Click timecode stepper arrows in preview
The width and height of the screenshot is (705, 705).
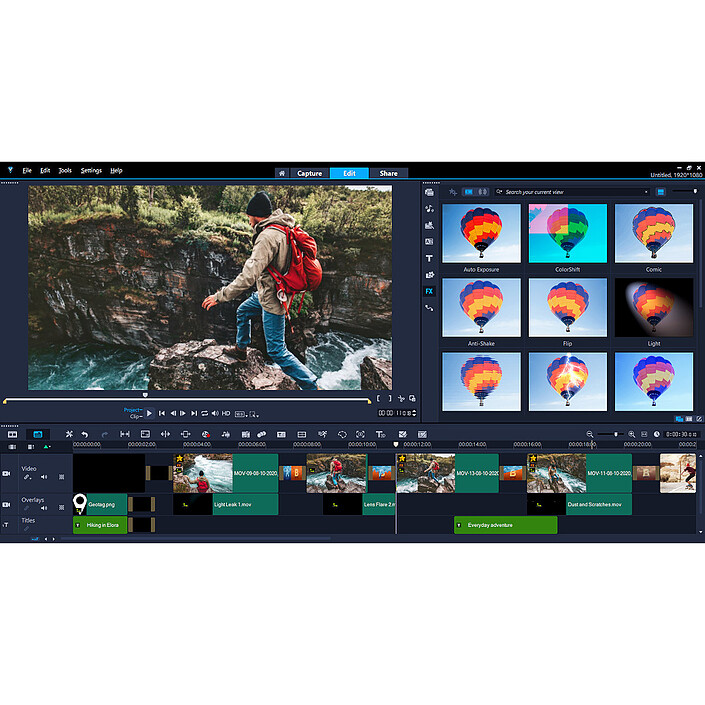(x=414, y=413)
